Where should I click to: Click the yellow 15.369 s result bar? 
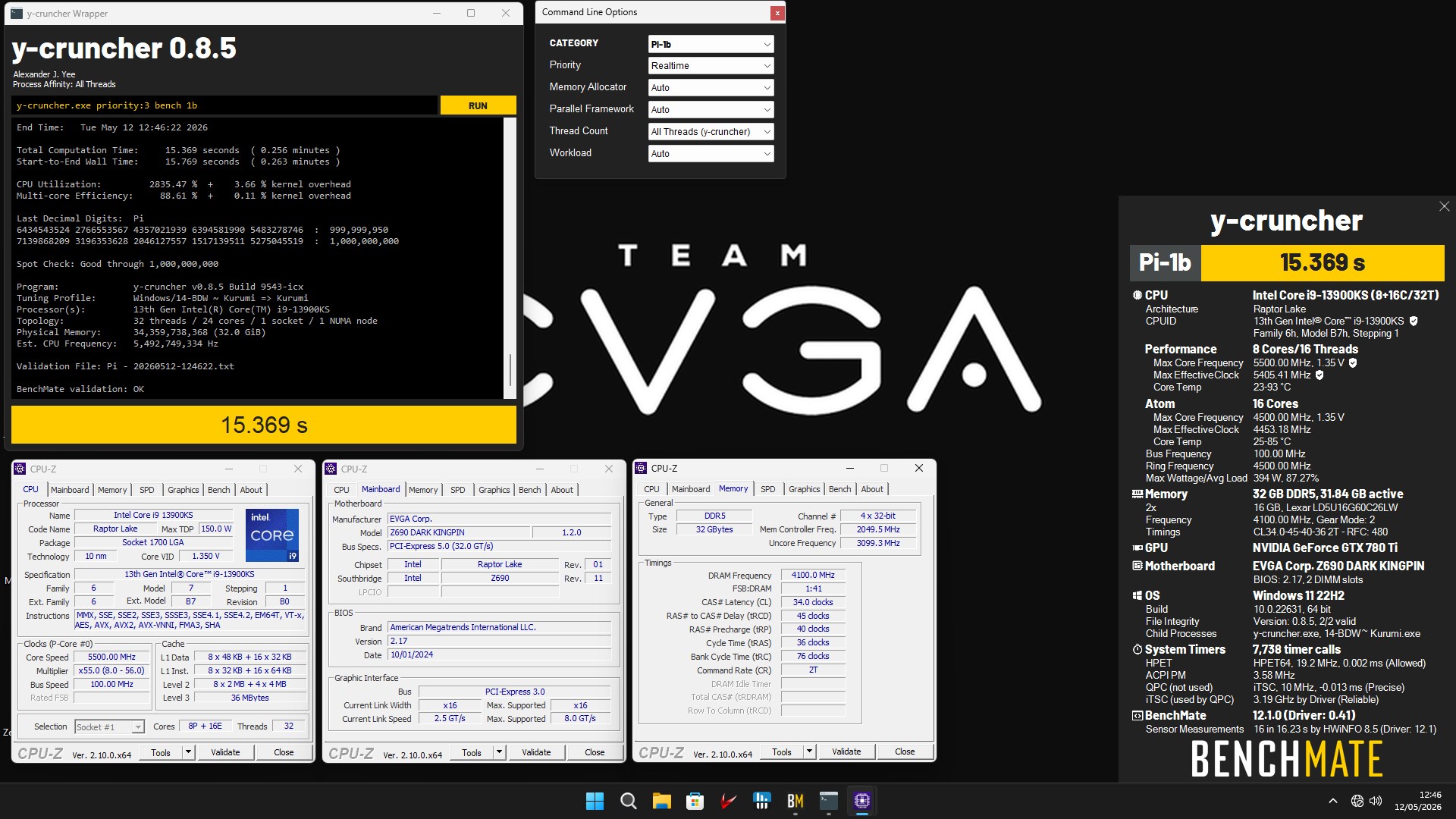(264, 425)
